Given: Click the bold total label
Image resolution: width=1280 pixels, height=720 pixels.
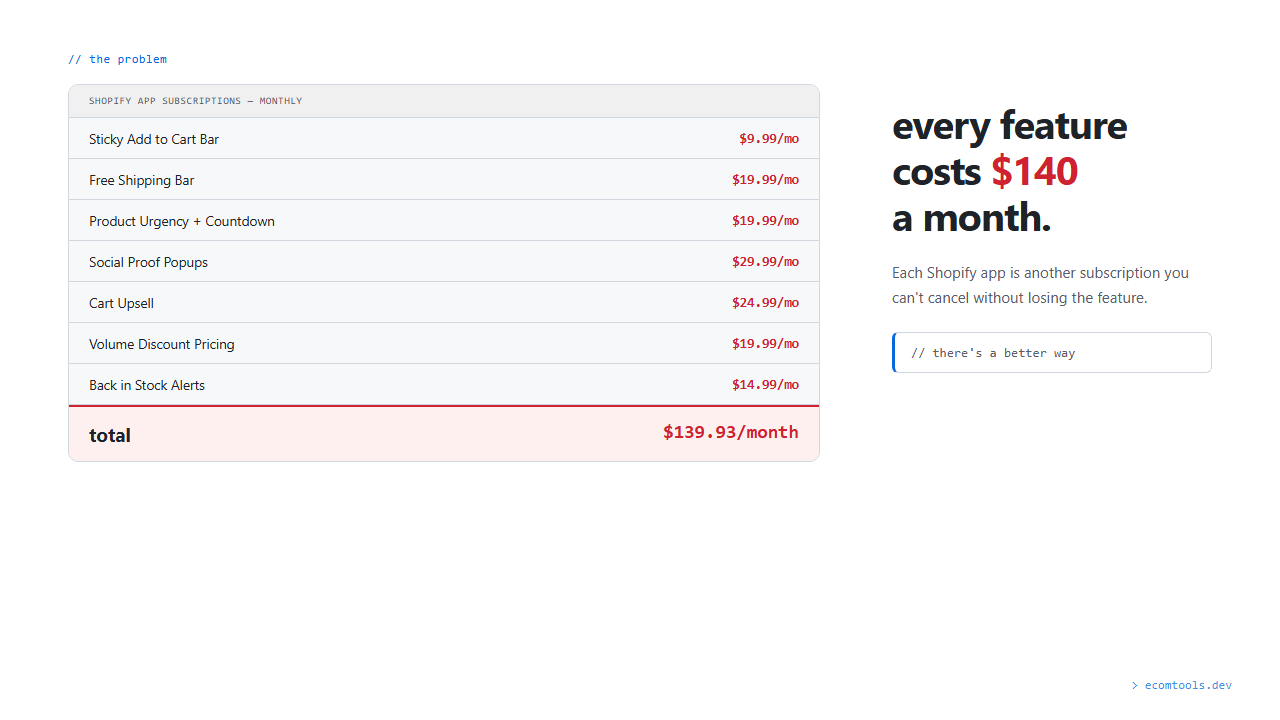Looking at the screenshot, I should (110, 435).
